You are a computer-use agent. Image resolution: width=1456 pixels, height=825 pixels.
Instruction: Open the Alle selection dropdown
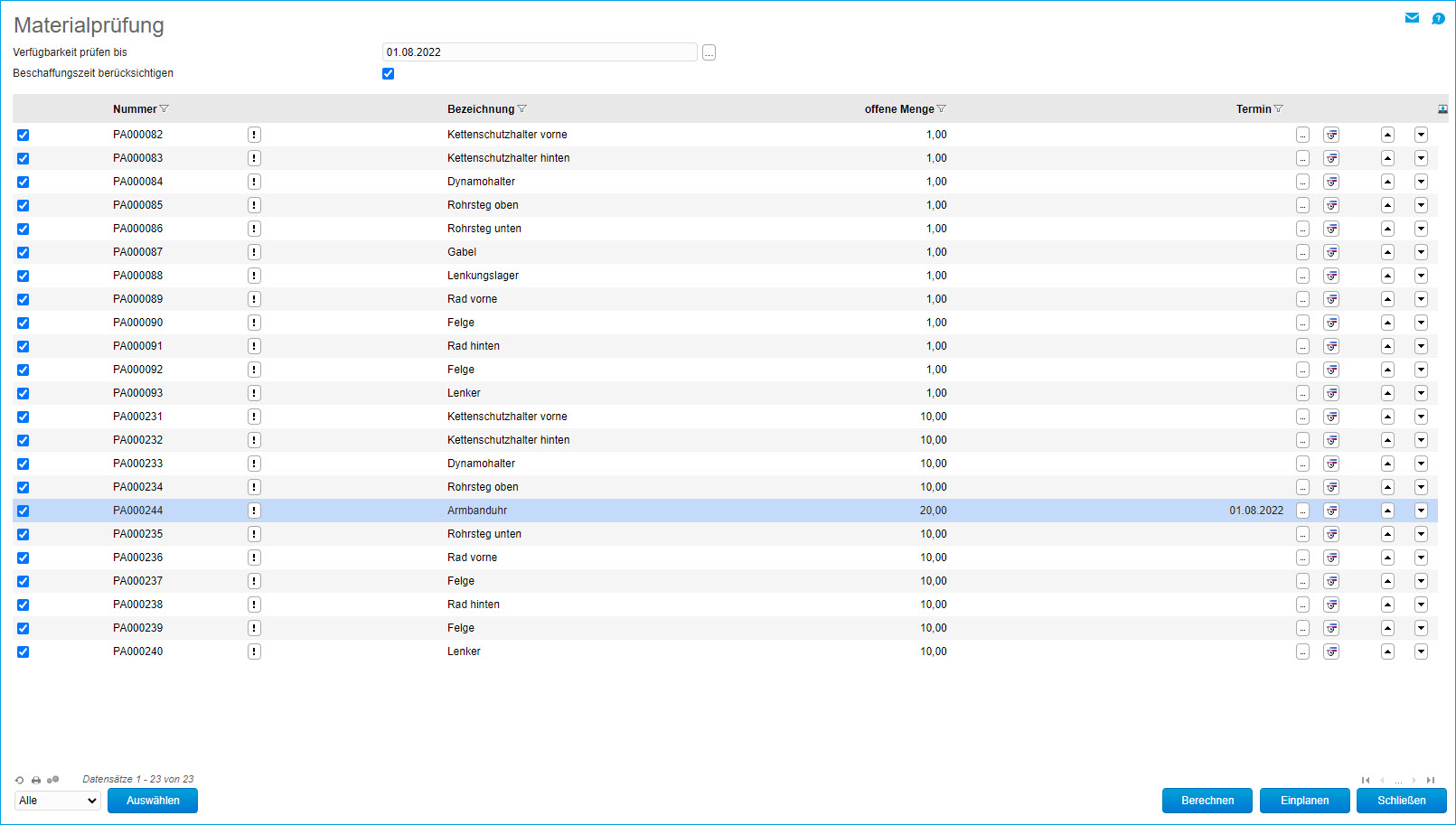pos(58,801)
